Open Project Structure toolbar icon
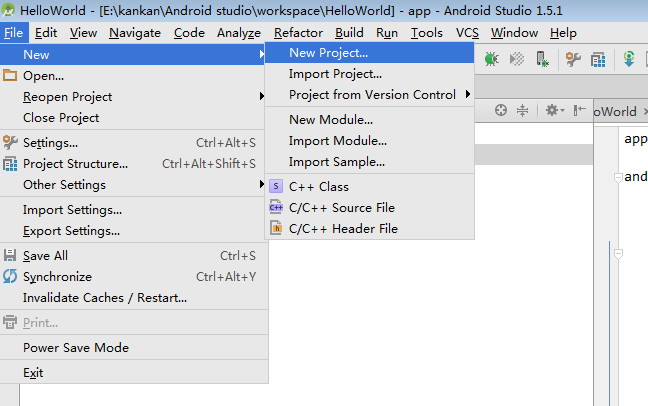The image size is (648, 406). pos(598,60)
